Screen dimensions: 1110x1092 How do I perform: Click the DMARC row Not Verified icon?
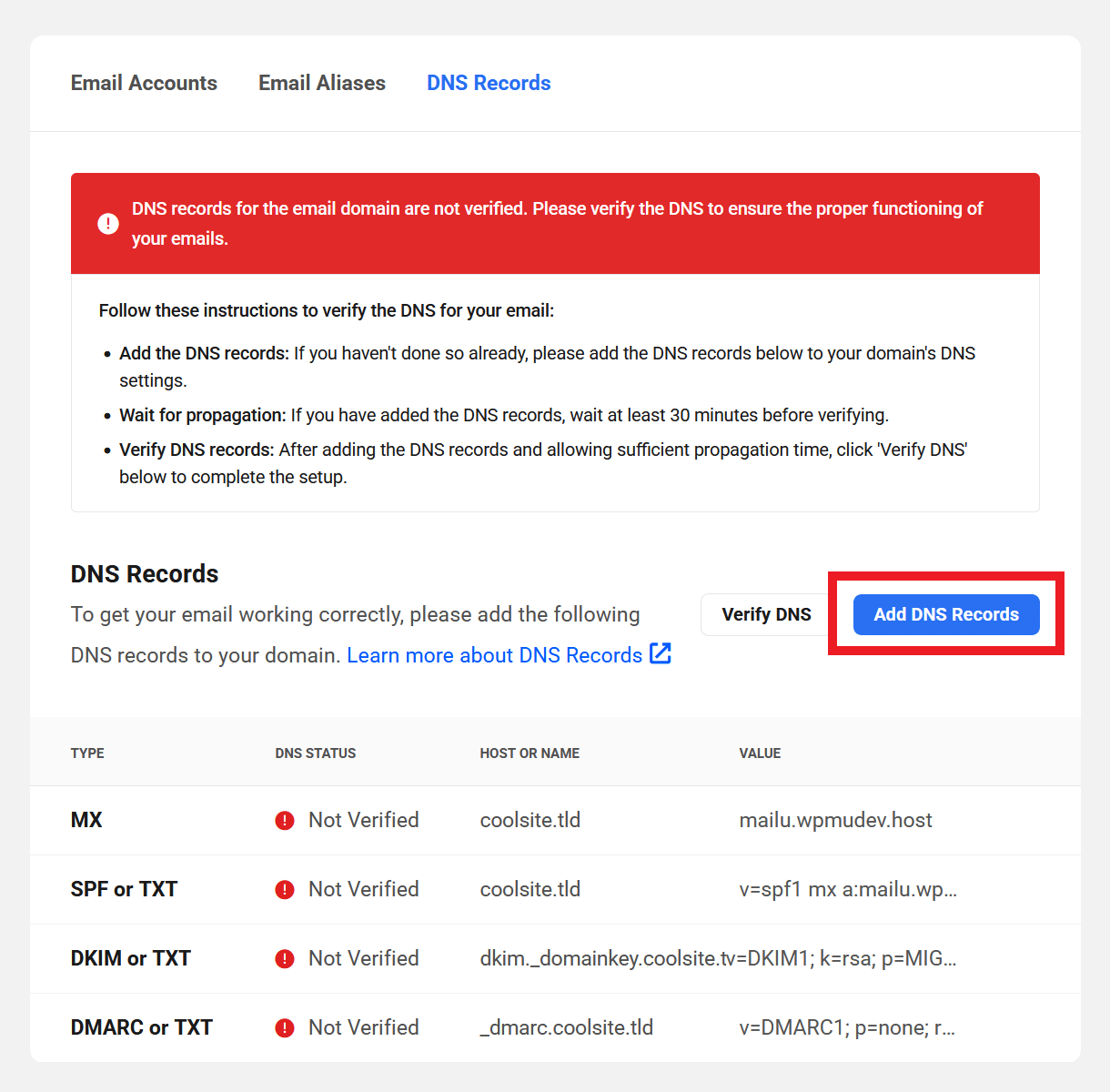[x=285, y=1028]
